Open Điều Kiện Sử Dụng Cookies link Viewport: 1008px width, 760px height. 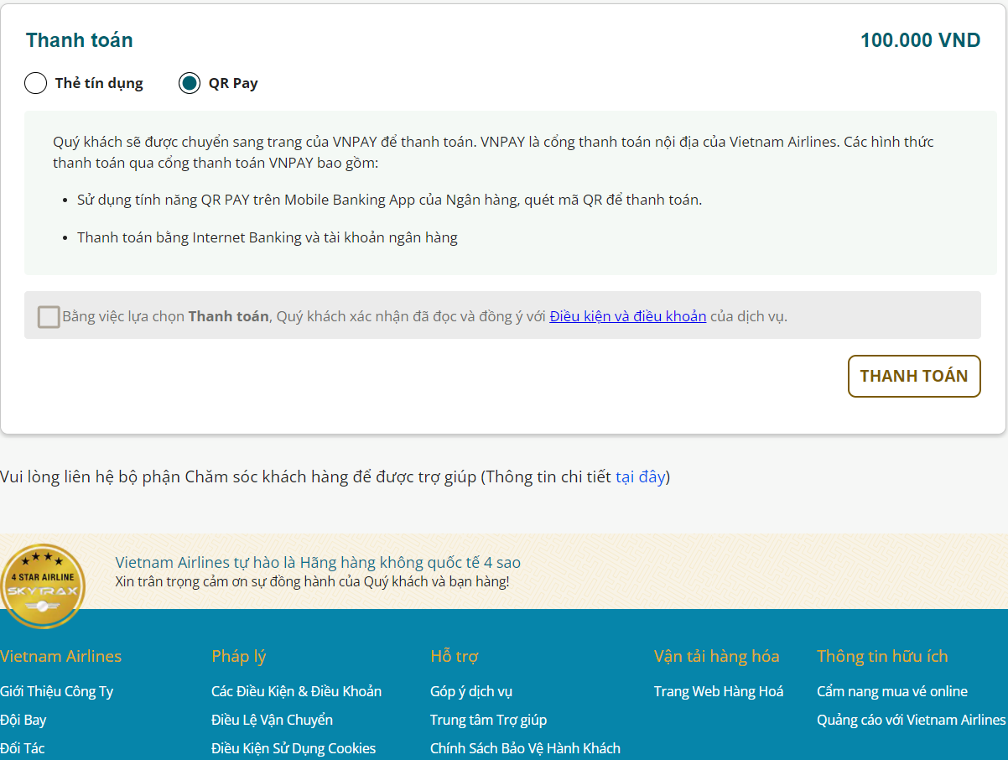293,748
